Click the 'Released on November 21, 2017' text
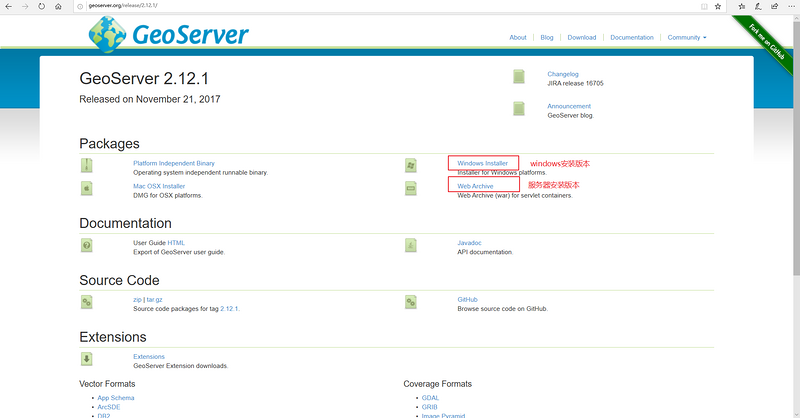The width and height of the screenshot is (800, 418). (149, 99)
